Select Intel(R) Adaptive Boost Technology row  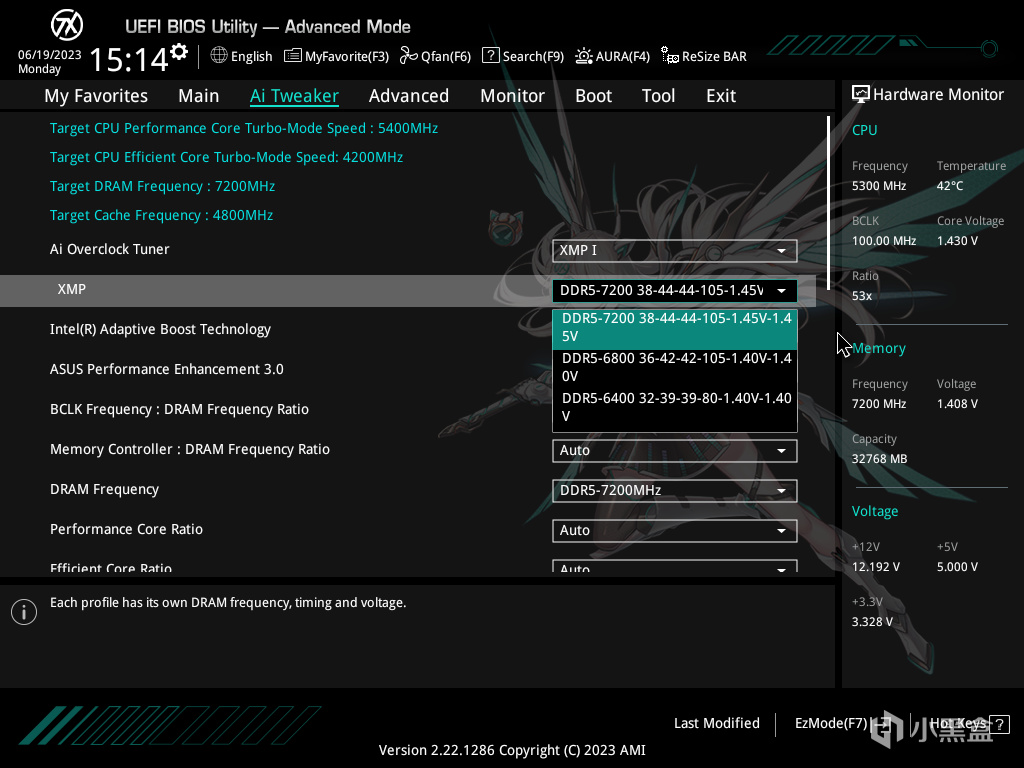[x=160, y=329]
